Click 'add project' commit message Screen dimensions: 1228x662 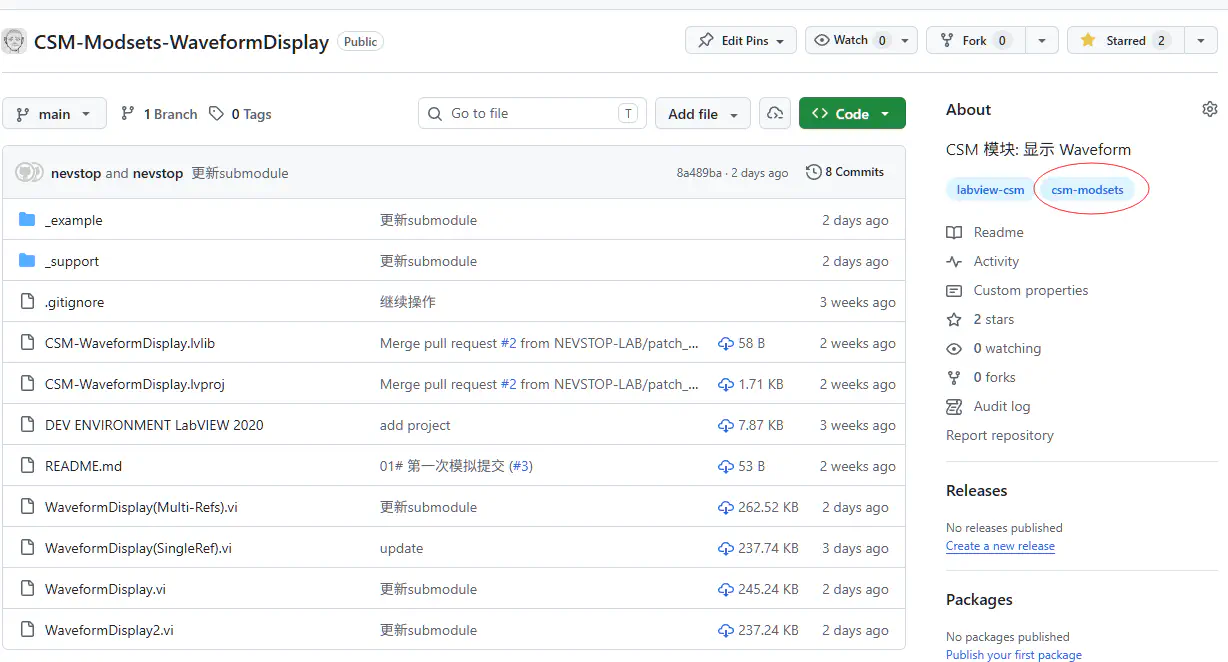point(415,425)
